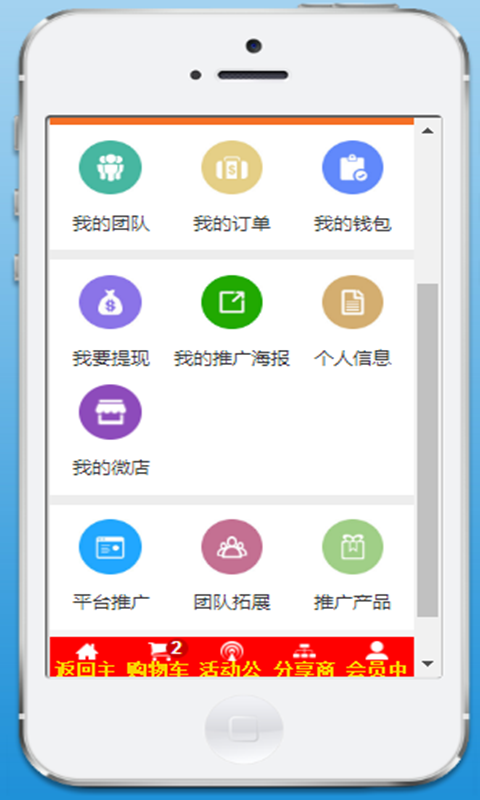Select the 平台推广 label
This screenshot has height=800, width=480.
111,603
